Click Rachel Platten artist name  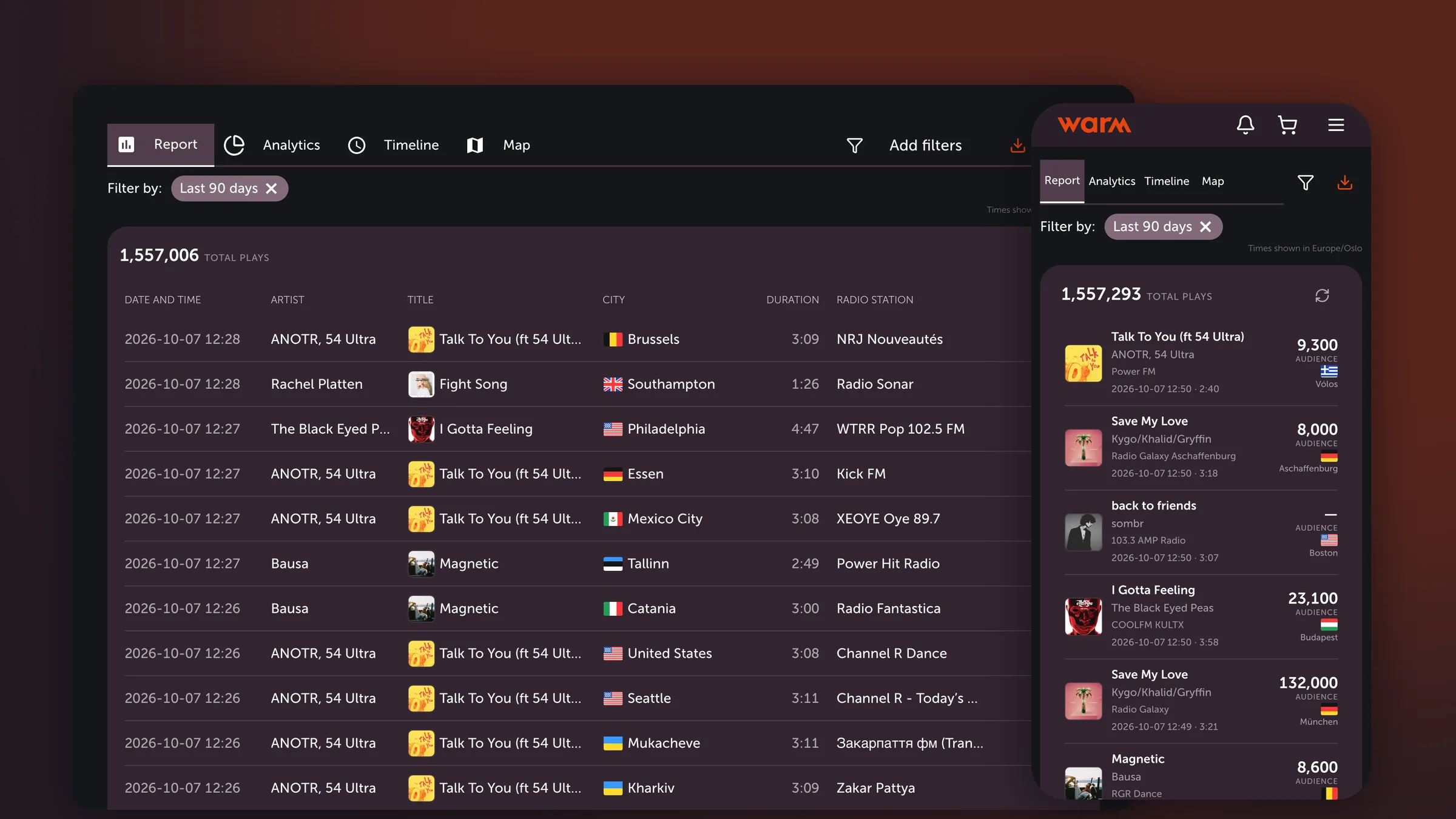317,384
